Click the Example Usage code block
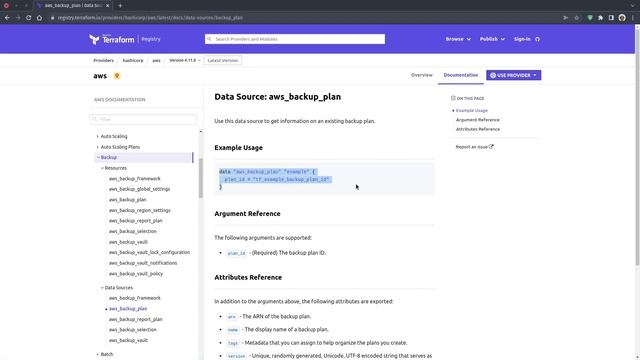 point(324,179)
